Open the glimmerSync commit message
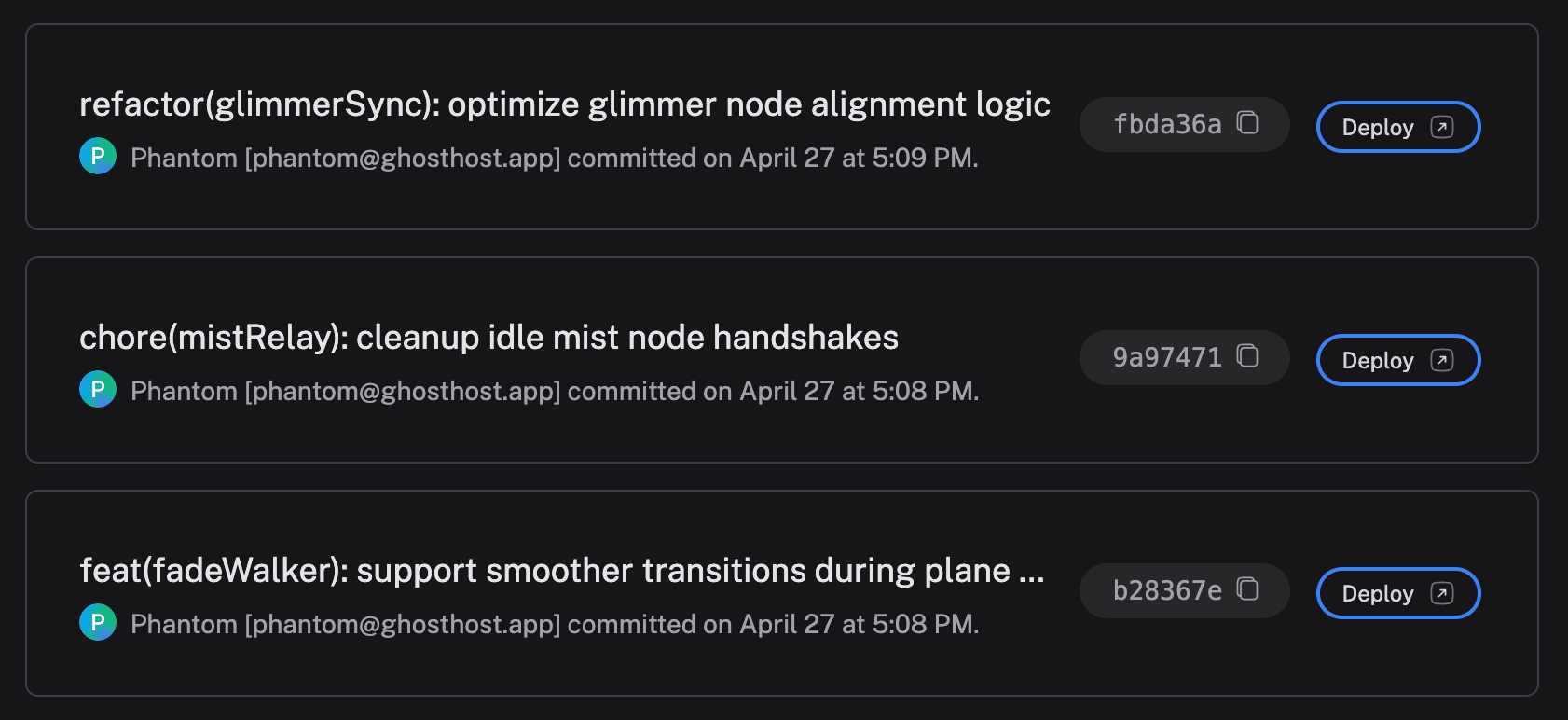This screenshot has height=720, width=1568. tap(565, 104)
